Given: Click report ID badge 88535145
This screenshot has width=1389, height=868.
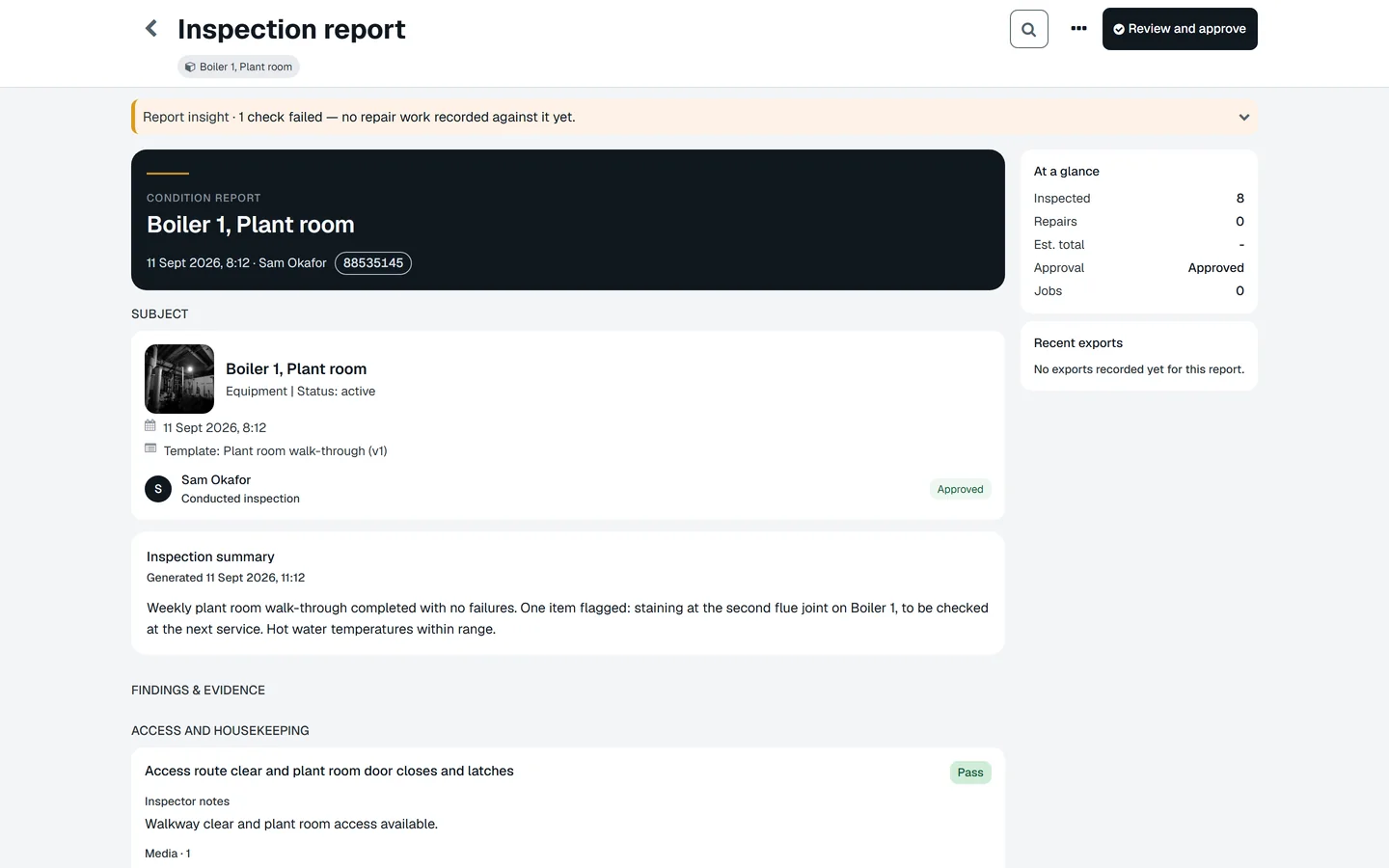Looking at the screenshot, I should [x=373, y=263].
